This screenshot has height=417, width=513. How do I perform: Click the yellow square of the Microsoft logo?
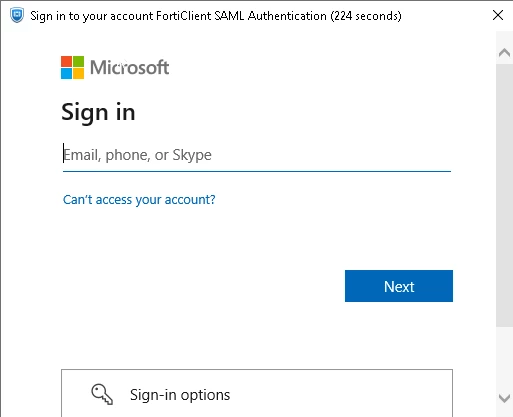coord(78,73)
